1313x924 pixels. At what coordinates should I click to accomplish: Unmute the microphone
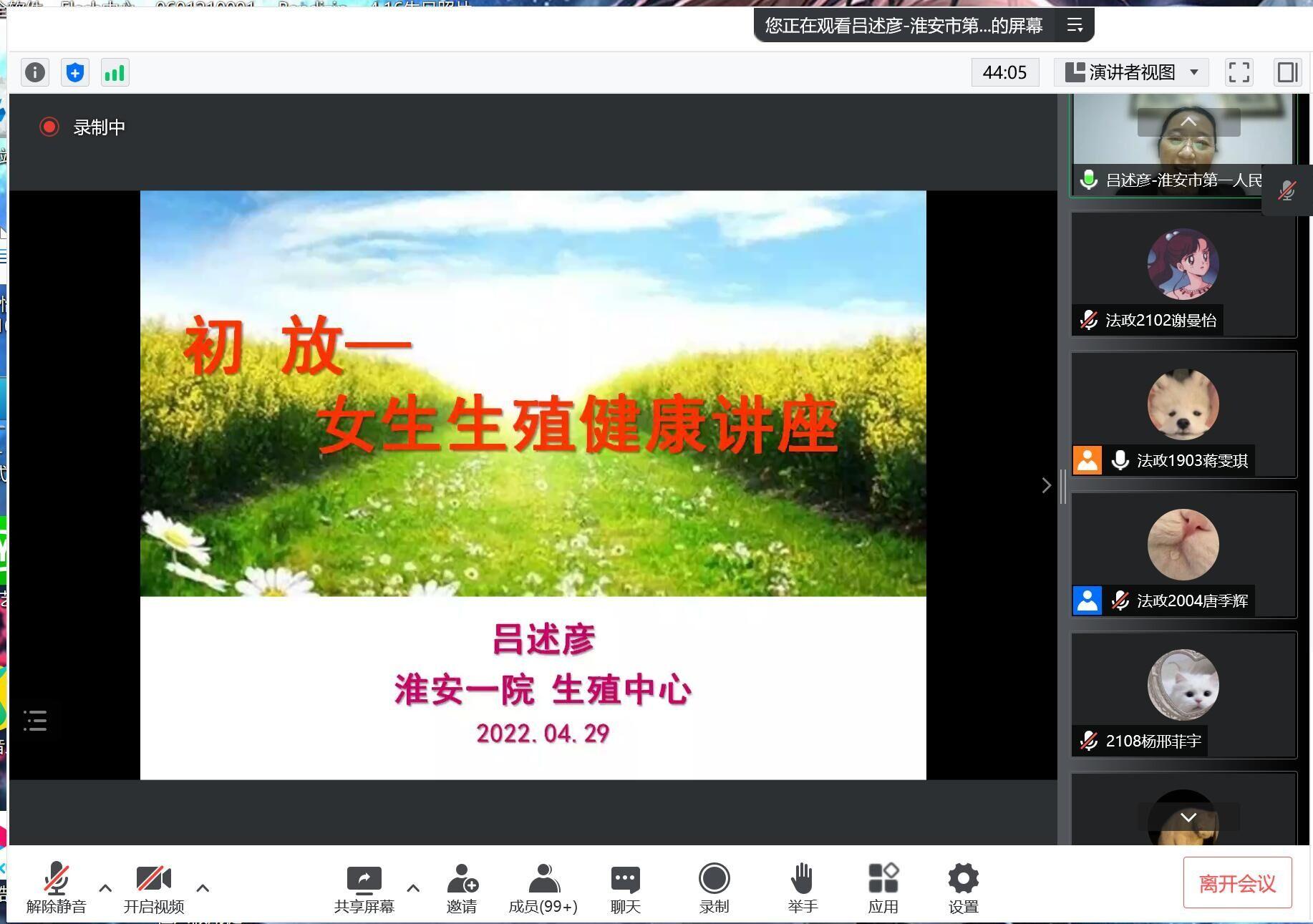tap(56, 888)
